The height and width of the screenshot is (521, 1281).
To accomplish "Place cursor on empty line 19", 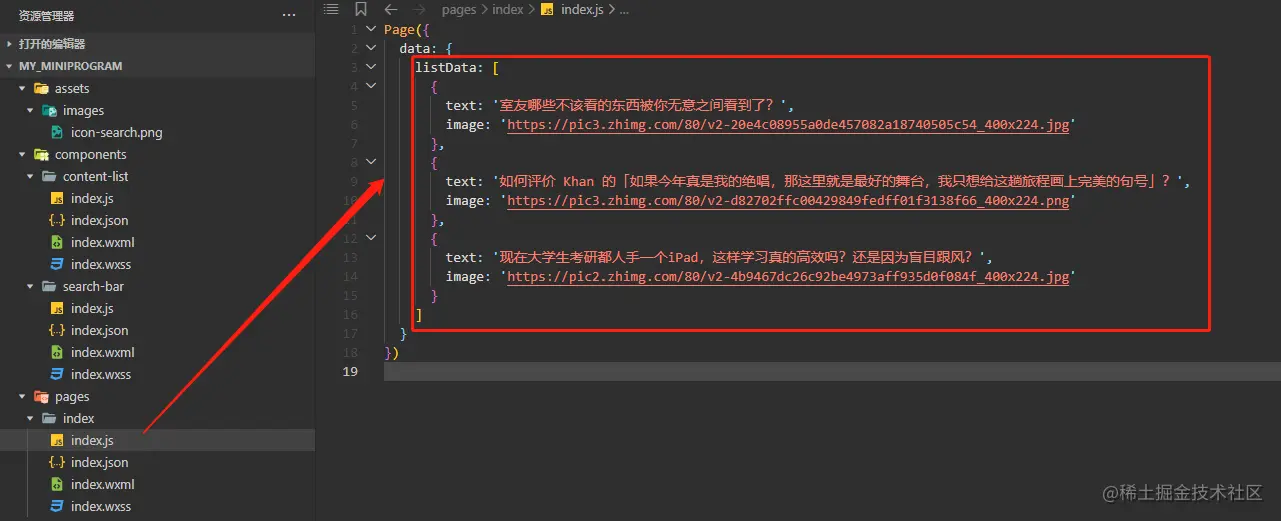I will click(832, 372).
